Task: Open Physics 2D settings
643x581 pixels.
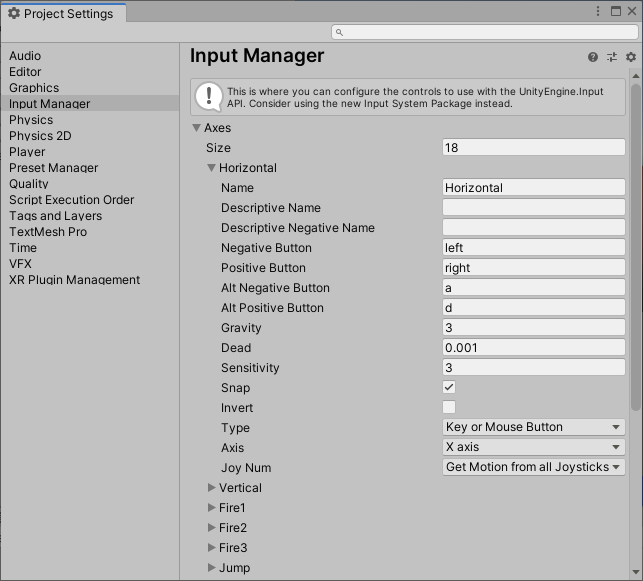Action: click(90, 136)
